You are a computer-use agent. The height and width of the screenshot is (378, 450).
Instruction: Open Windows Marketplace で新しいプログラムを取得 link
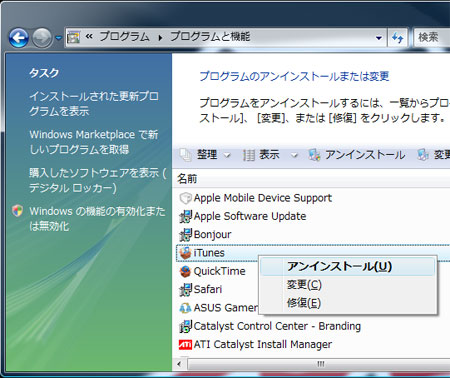94,142
